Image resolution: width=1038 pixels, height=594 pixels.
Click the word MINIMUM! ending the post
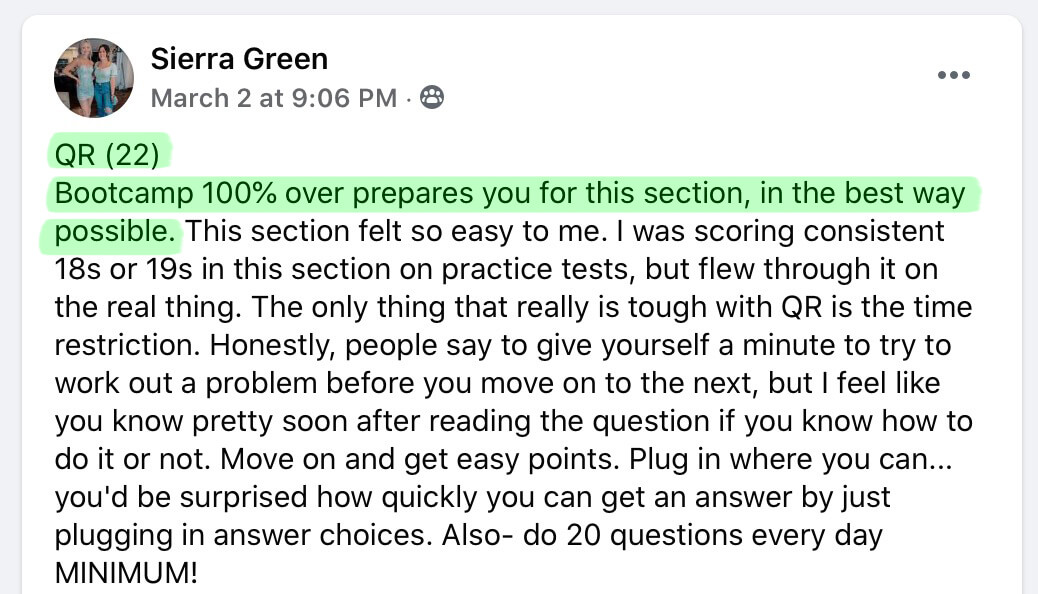click(126, 573)
